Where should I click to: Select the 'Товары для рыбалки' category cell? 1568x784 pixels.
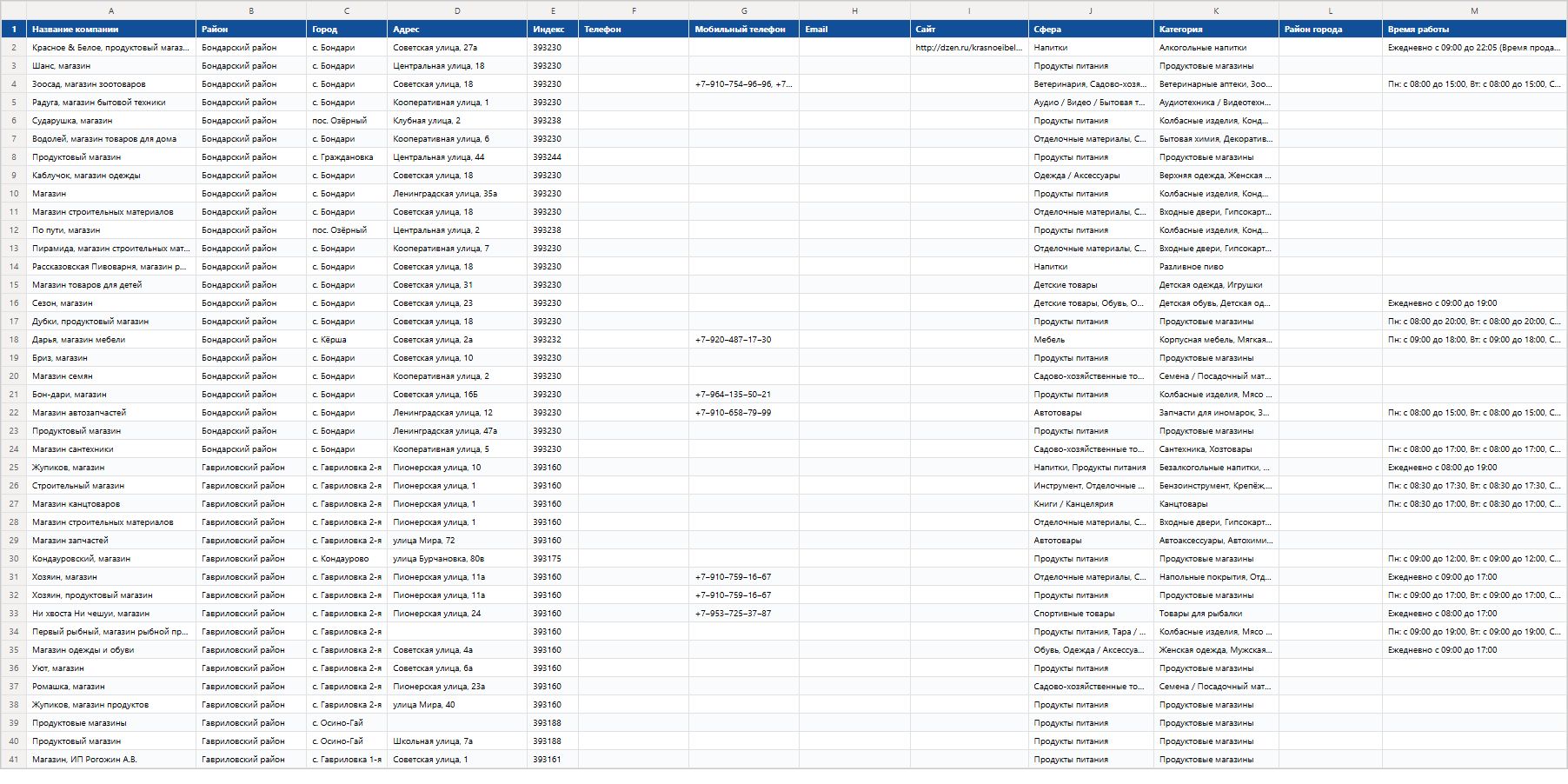click(1216, 613)
